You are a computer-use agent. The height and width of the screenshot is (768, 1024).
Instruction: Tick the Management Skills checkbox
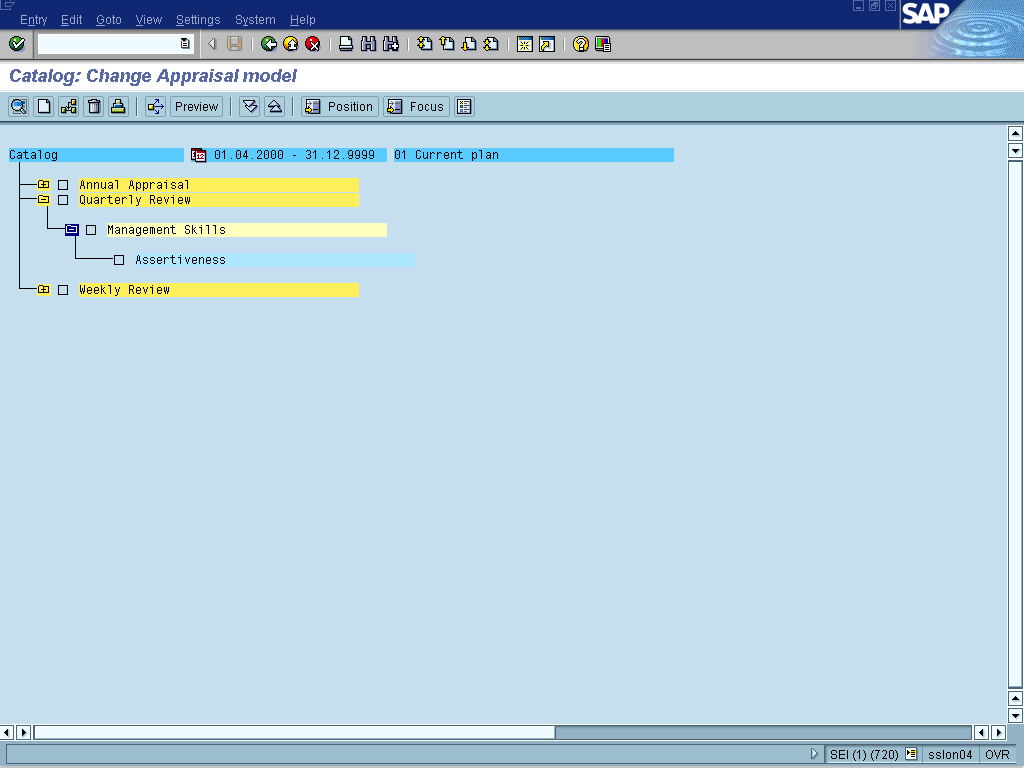click(x=91, y=230)
